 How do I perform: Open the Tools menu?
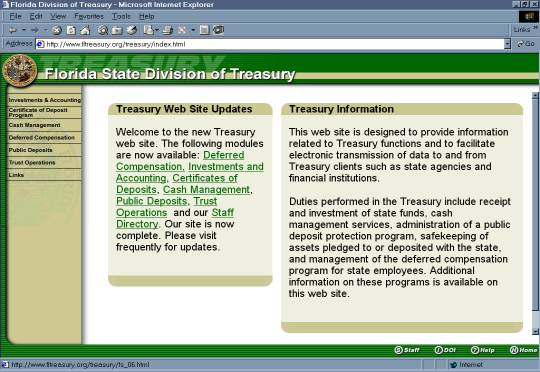(x=121, y=16)
